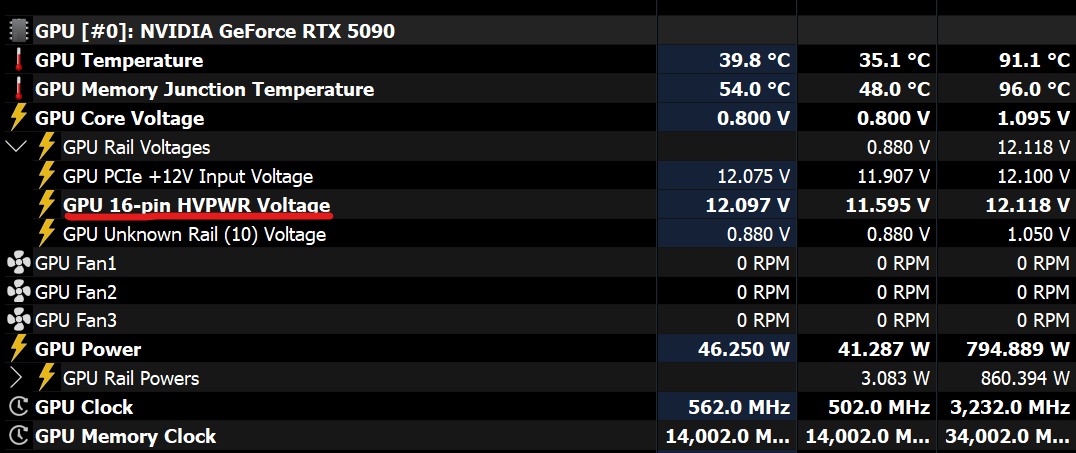Select the GPU Fan2 label
The image size is (1076, 453).
75,292
